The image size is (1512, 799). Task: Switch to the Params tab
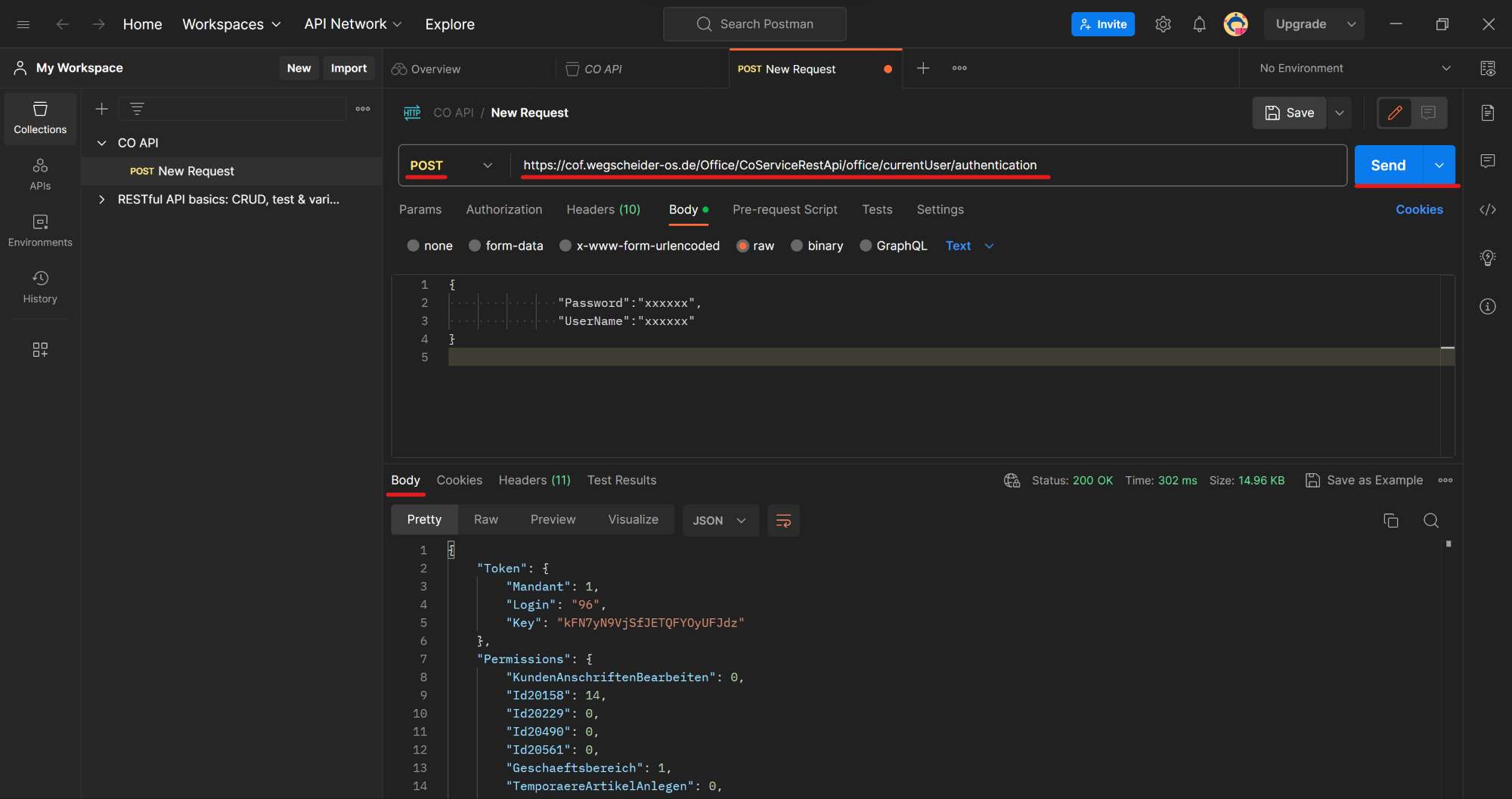pyautogui.click(x=420, y=209)
